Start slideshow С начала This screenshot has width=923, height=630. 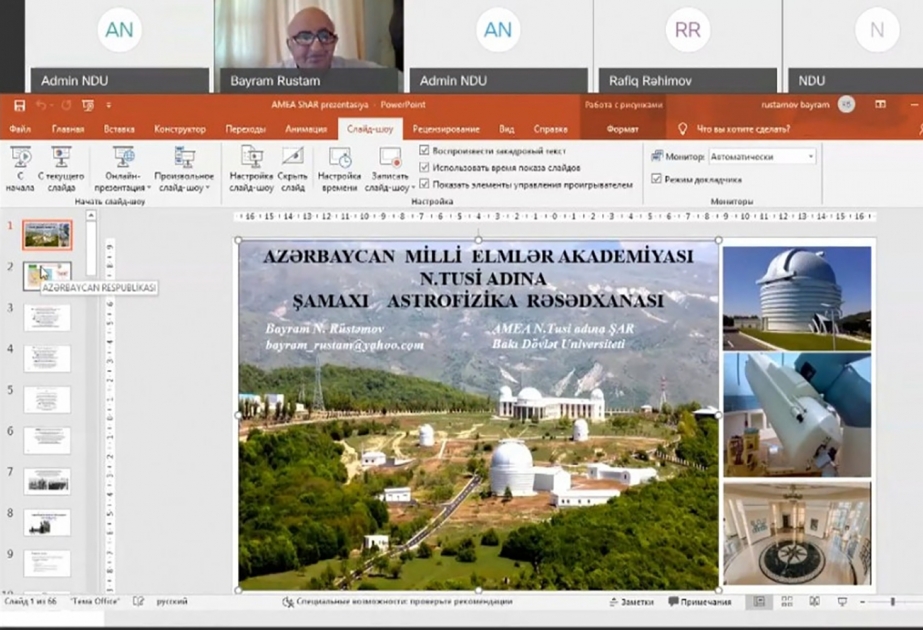click(21, 170)
